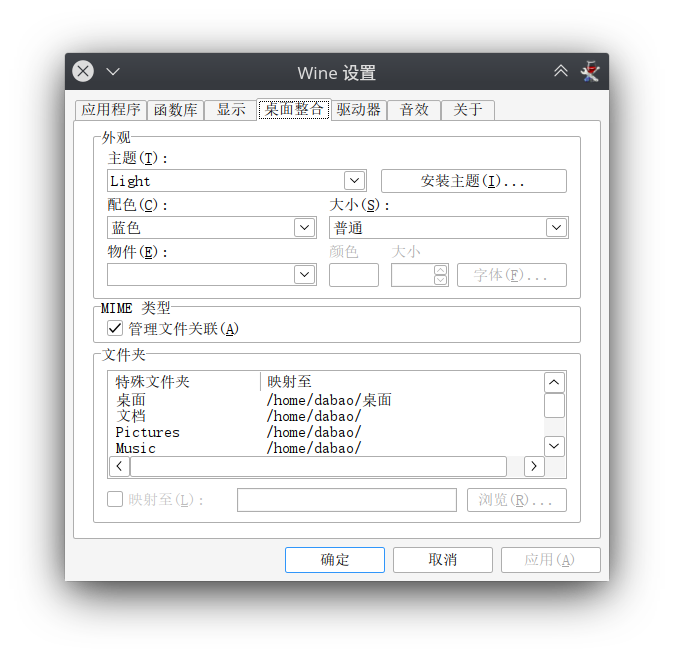Expand the 主题 Light dropdown

[x=355, y=181]
